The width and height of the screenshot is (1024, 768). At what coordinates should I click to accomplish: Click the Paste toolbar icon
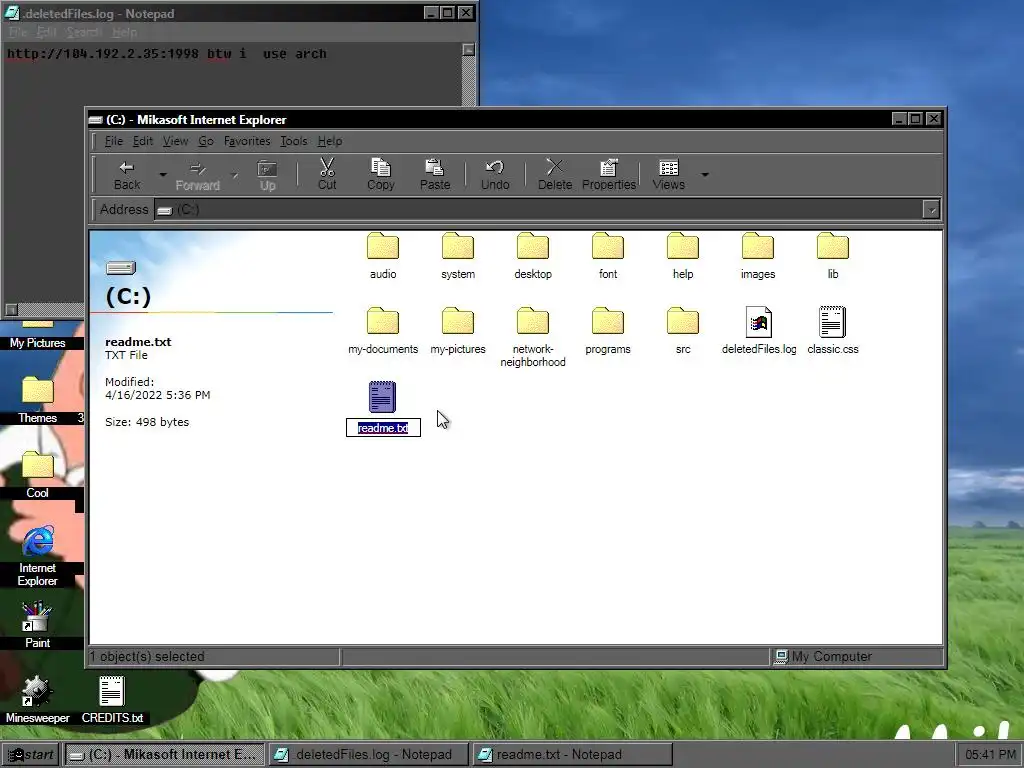point(435,174)
